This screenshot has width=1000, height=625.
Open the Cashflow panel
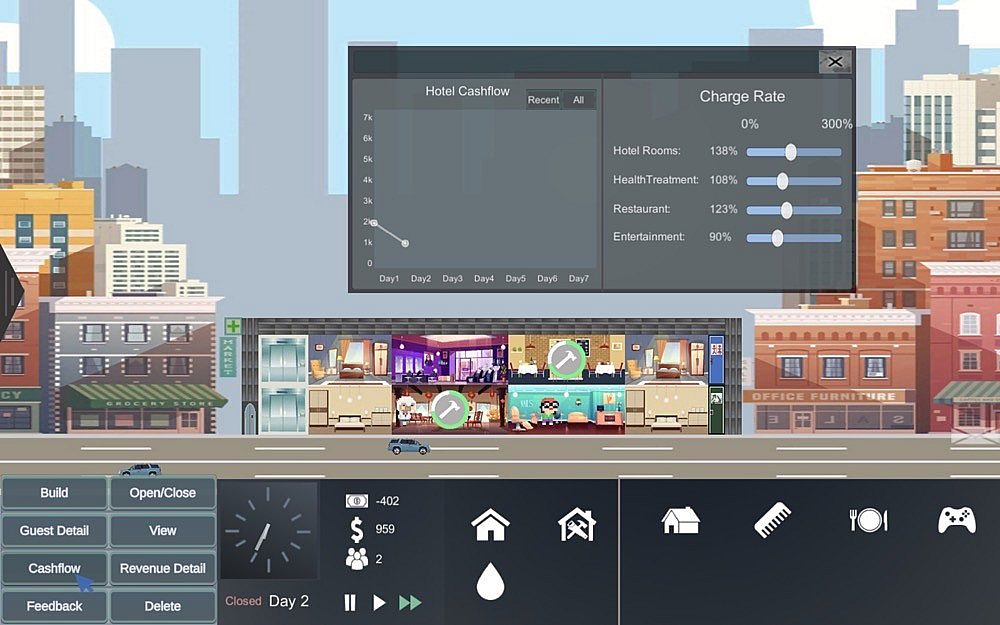pos(54,568)
